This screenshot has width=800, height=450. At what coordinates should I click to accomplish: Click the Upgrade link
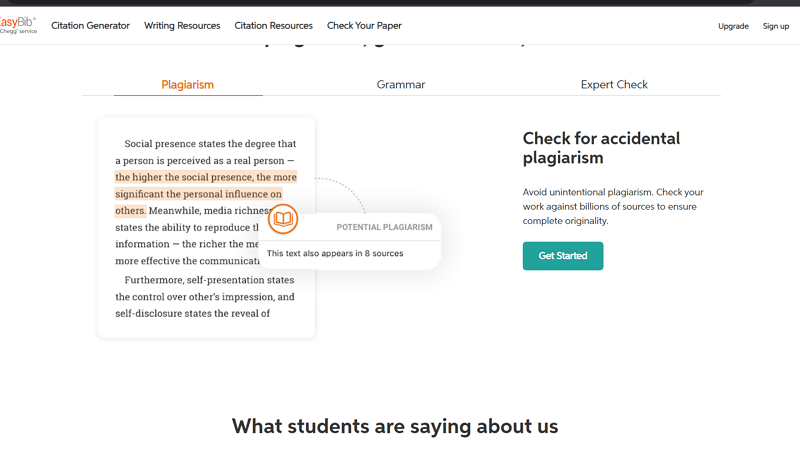(733, 26)
